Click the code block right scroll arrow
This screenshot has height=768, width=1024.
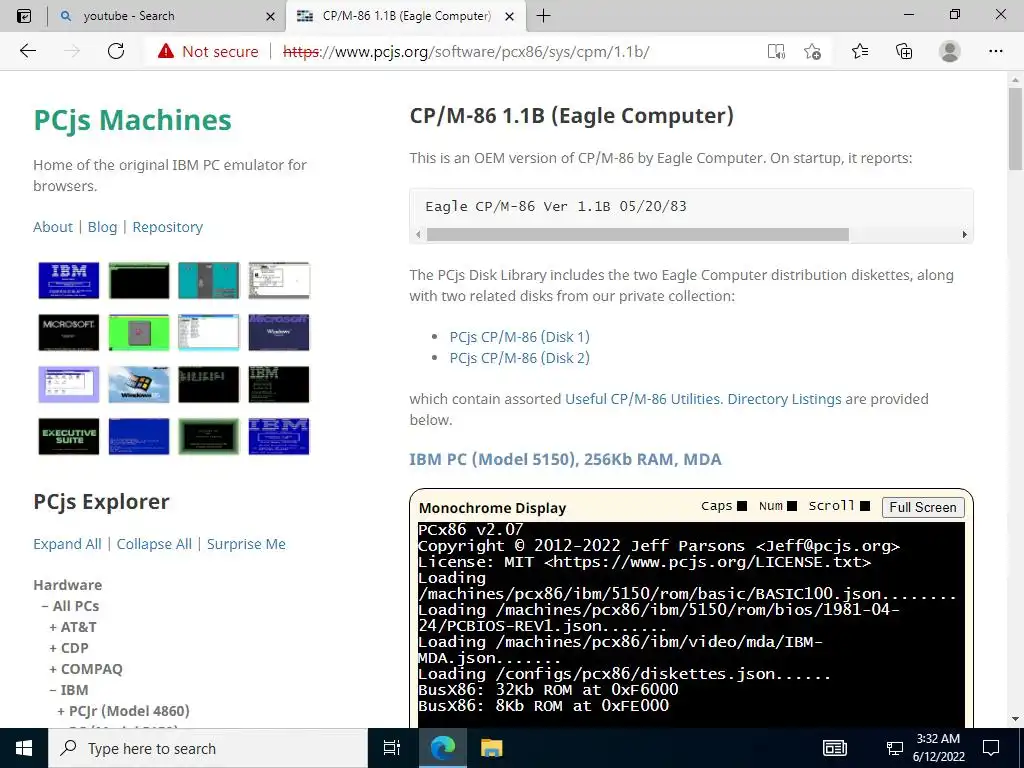[965, 234]
